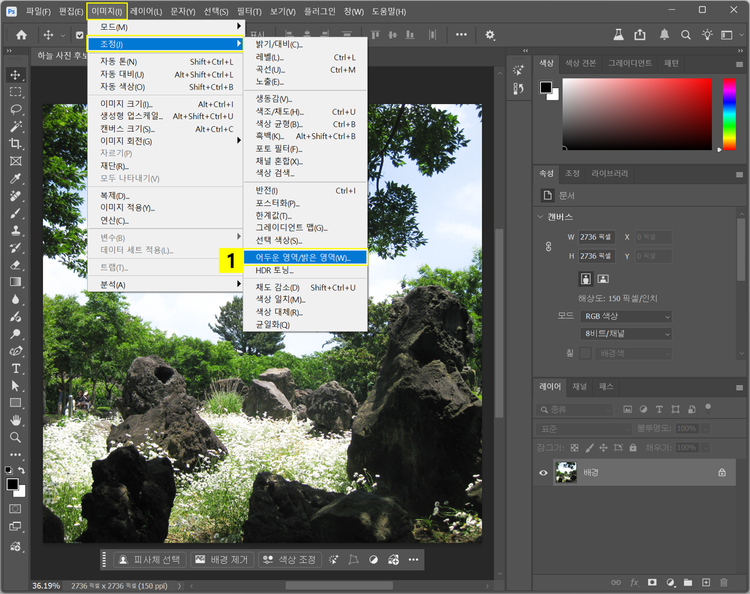Open the RGB 색상 mode dropdown
The width and height of the screenshot is (750, 594).
point(625,316)
